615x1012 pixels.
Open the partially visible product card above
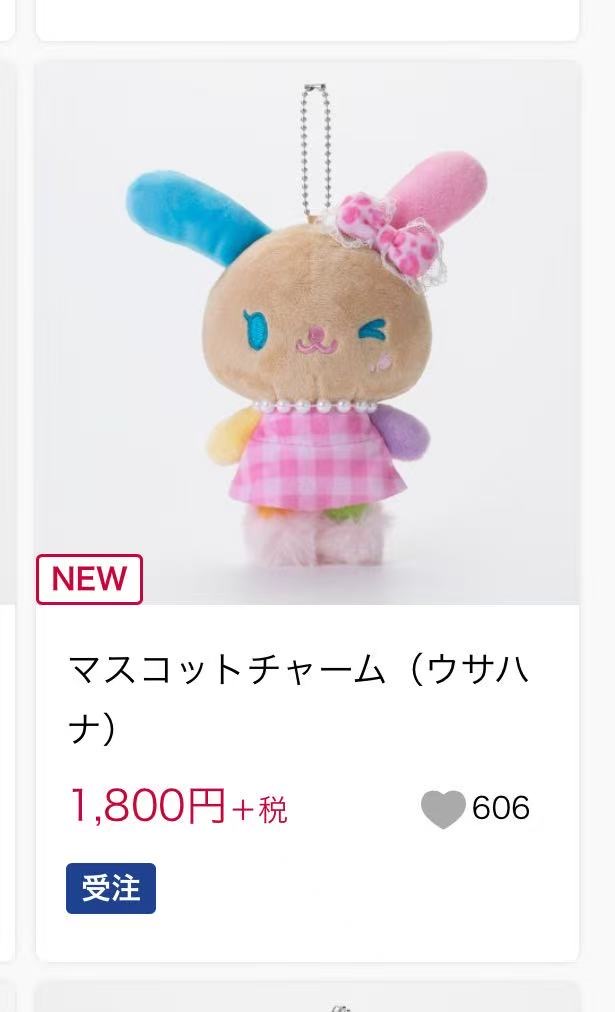[x=308, y=19]
